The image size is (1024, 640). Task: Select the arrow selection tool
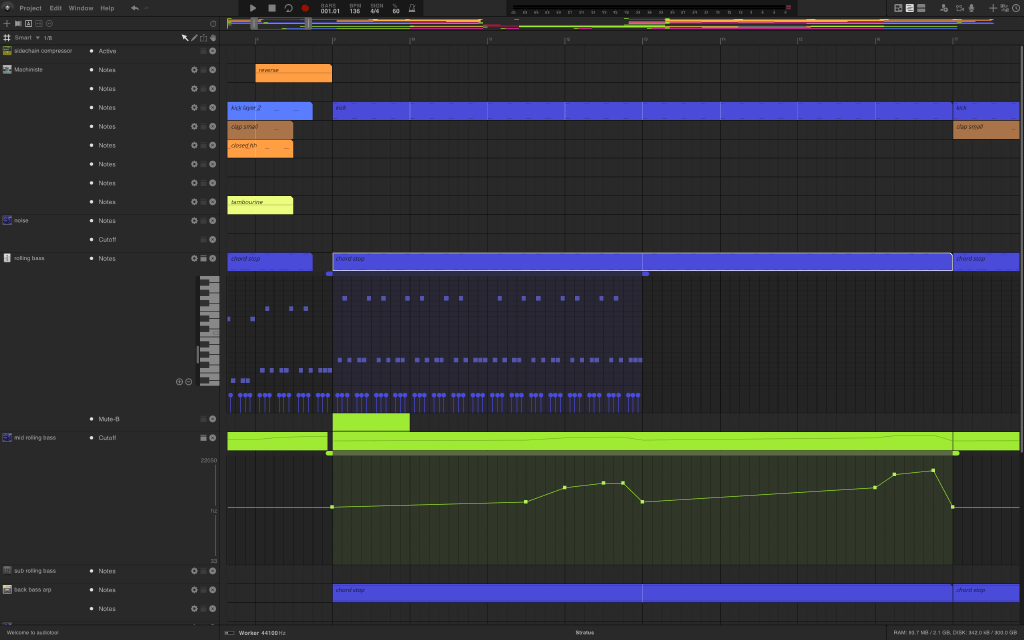click(x=185, y=37)
